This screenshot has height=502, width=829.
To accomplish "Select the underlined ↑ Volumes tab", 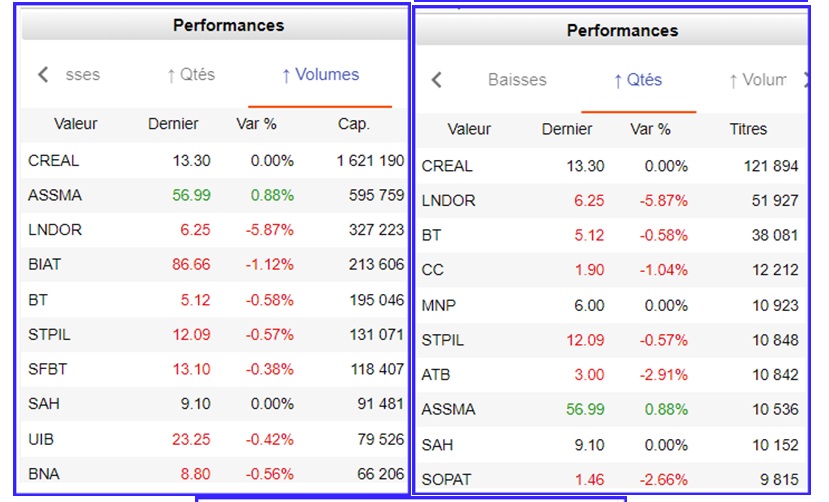I will (x=320, y=75).
